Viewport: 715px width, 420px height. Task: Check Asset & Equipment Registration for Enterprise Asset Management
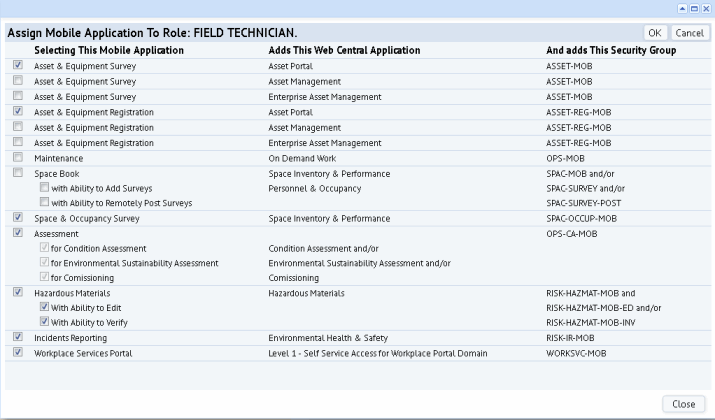[18, 143]
